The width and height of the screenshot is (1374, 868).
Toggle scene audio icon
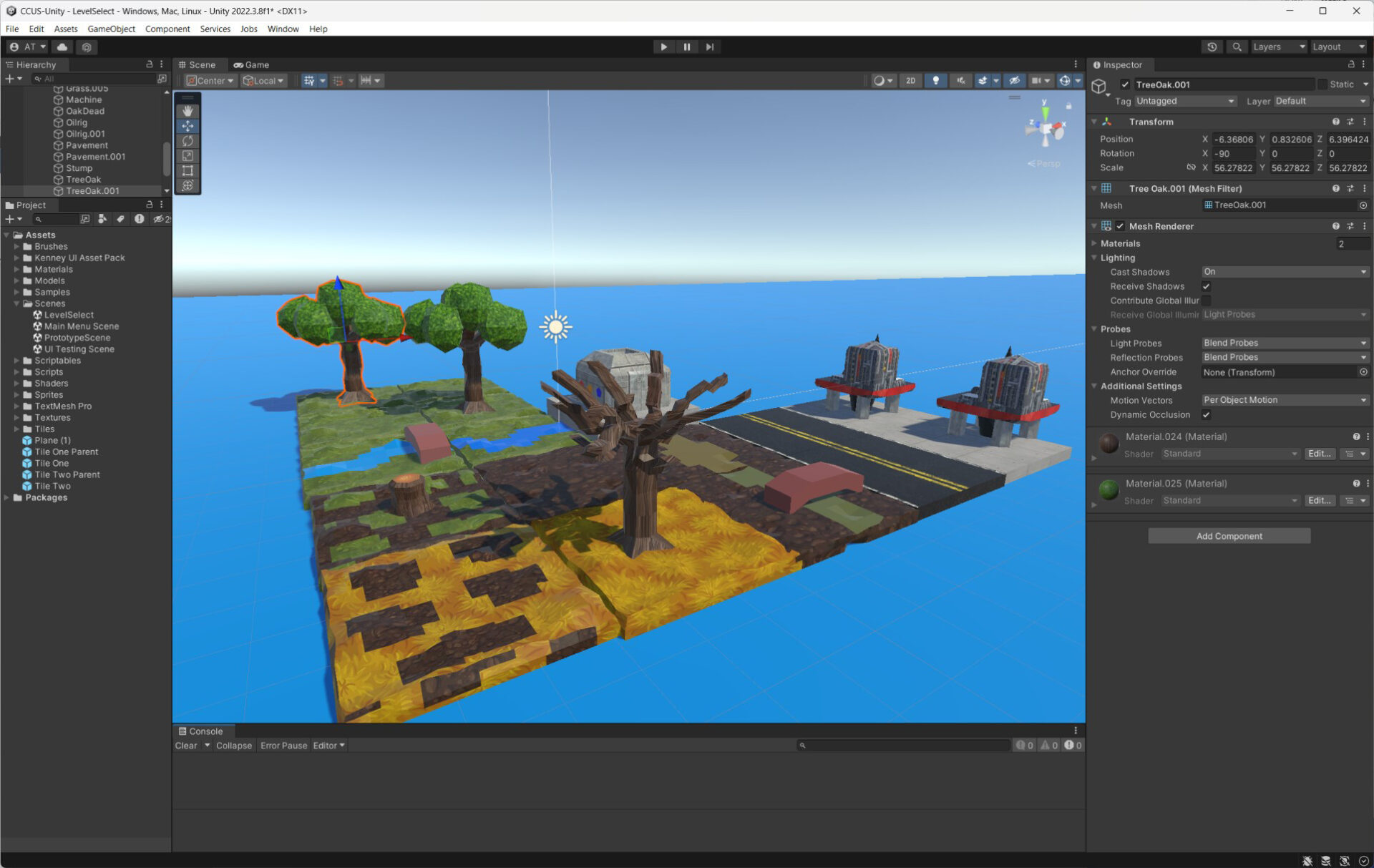pos(960,80)
